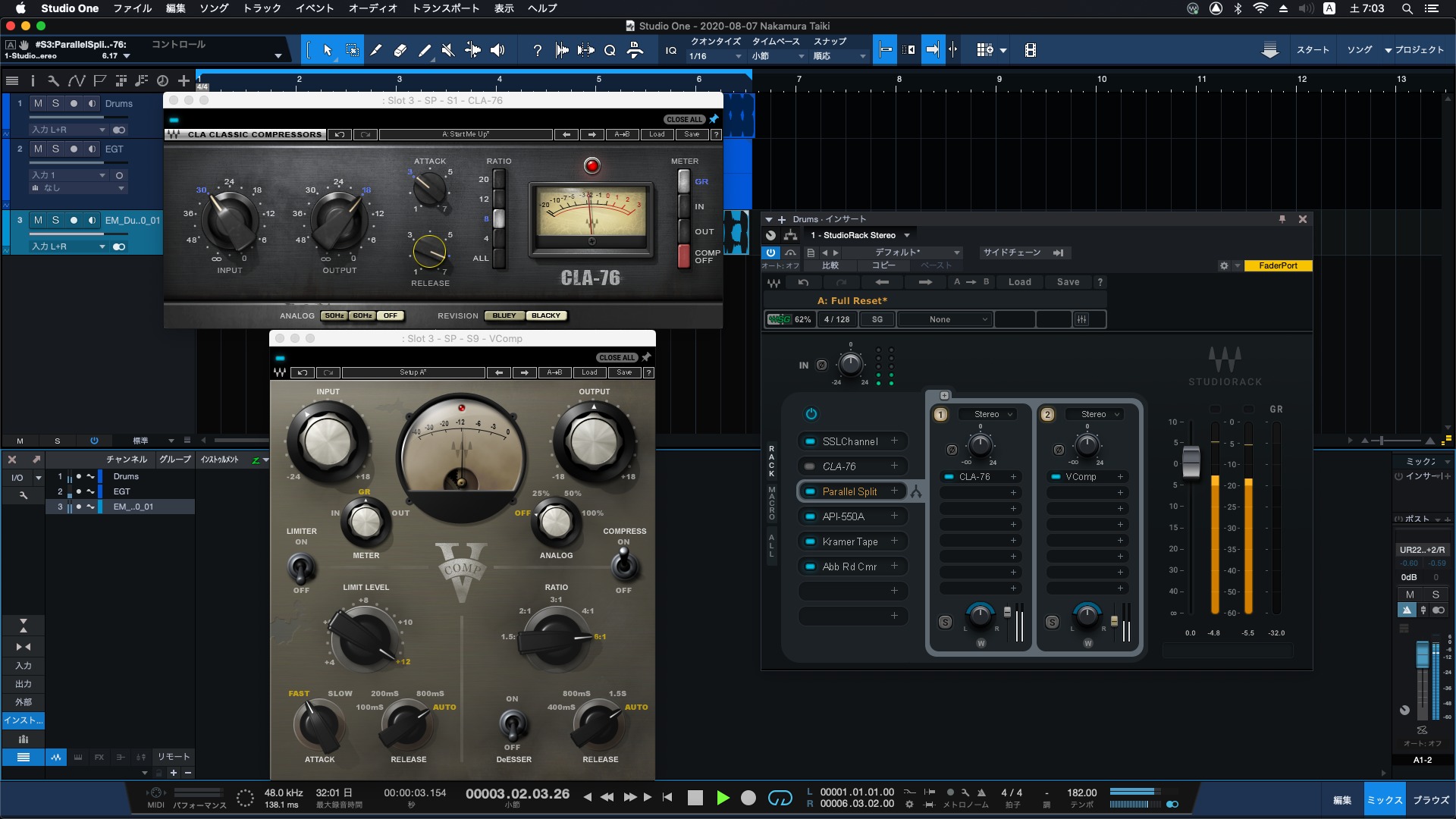Open the 1 - StudioRack Stereo selector
The height and width of the screenshot is (819, 1456).
pos(859,235)
